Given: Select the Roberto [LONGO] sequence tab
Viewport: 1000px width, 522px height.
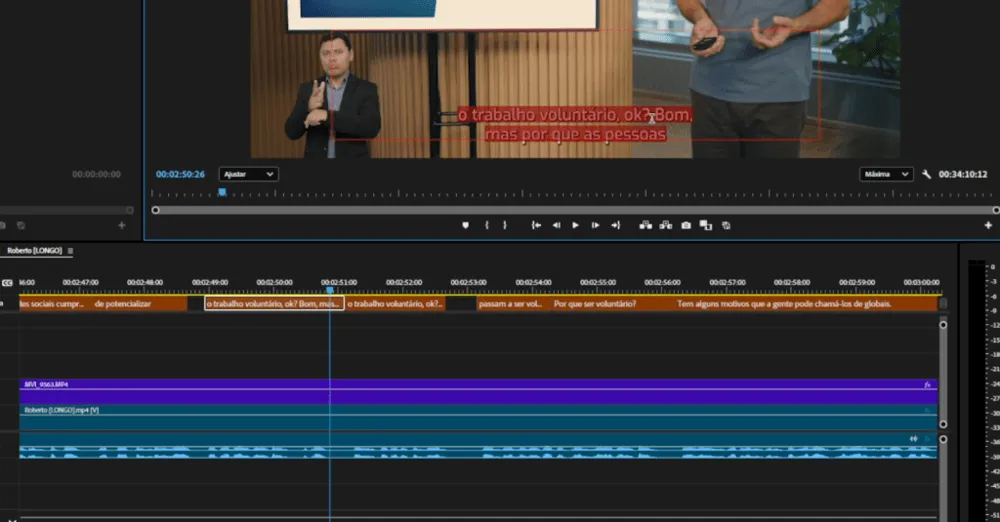Looking at the screenshot, I should tap(34, 251).
